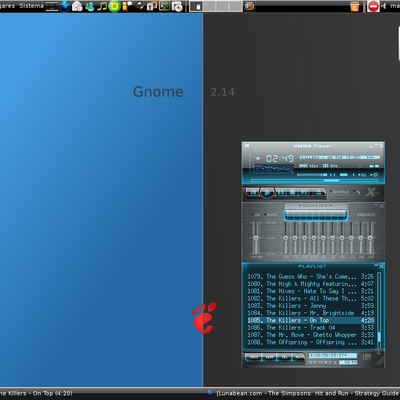Click the equalizer PREAMP slider

tap(256, 238)
